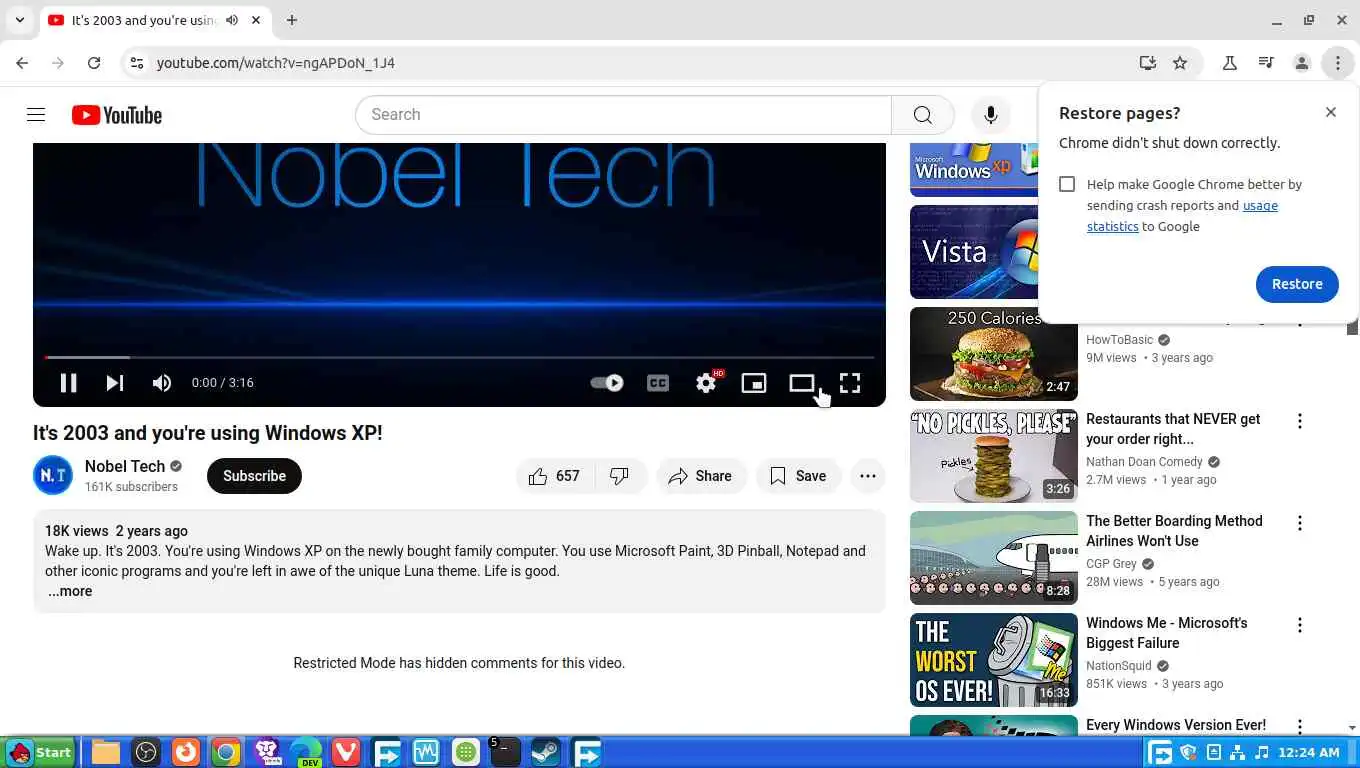Open the Chrome profile avatar
This screenshot has width=1360, height=768.
[1302, 63]
